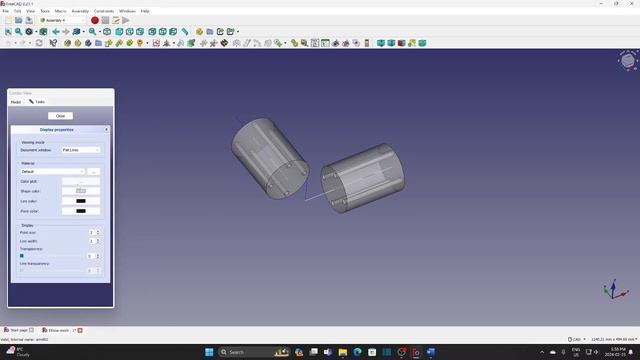Open the Draw style round icon
This screenshot has height=360, width=640.
(29, 31)
